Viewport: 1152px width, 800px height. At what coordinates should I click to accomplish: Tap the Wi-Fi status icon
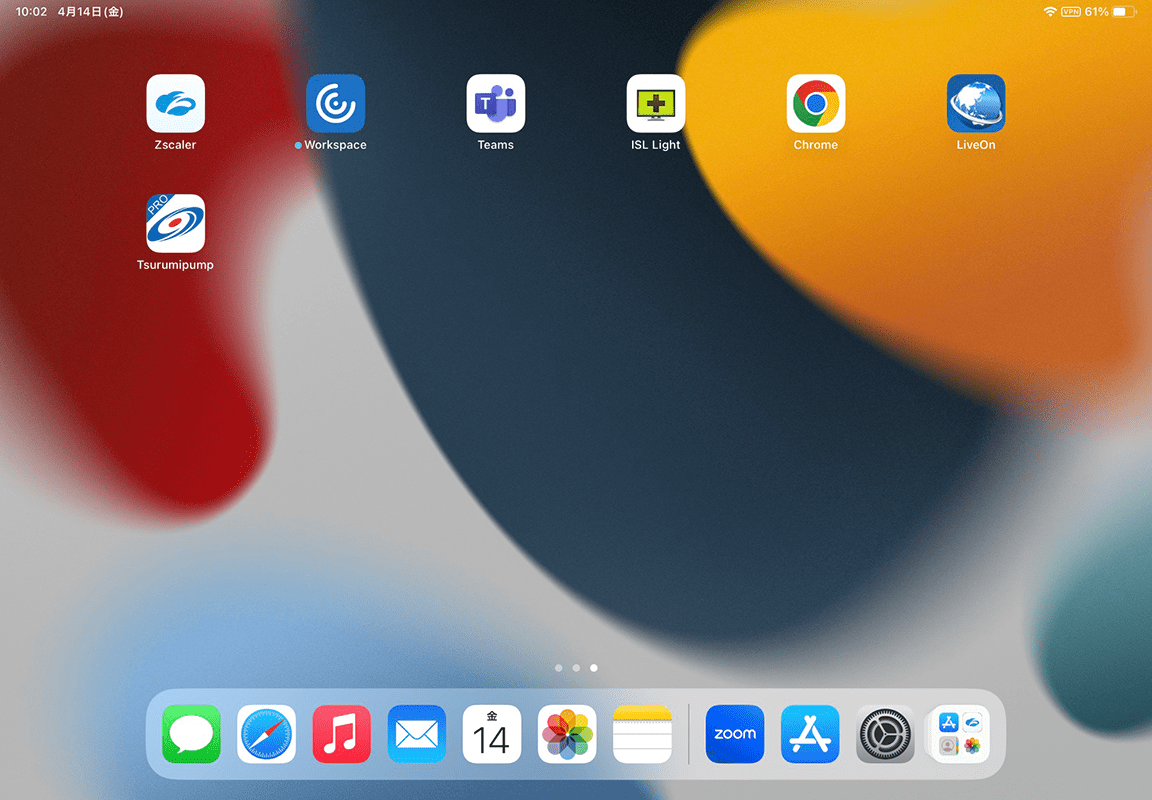[1050, 12]
